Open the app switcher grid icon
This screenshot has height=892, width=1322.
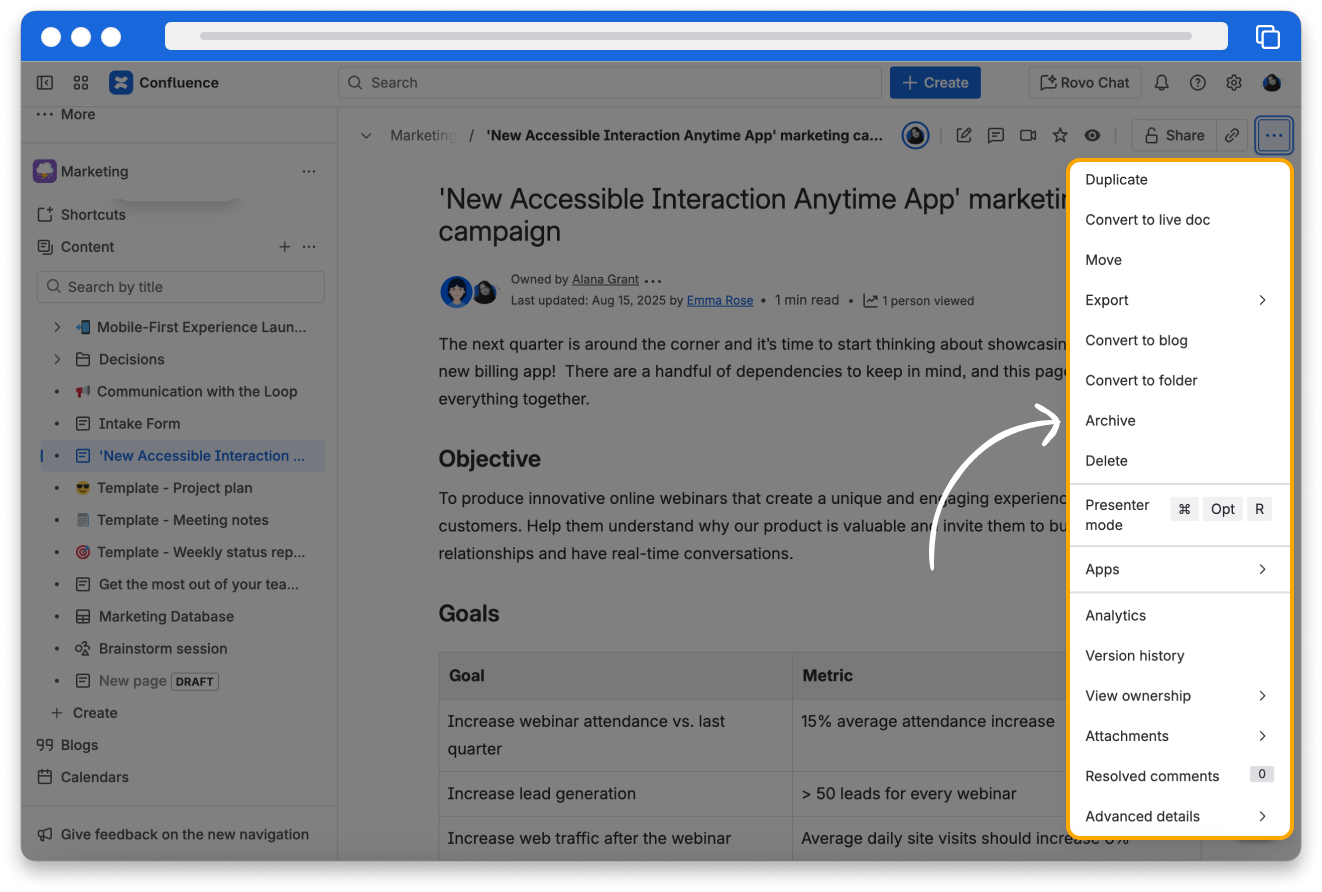81,83
